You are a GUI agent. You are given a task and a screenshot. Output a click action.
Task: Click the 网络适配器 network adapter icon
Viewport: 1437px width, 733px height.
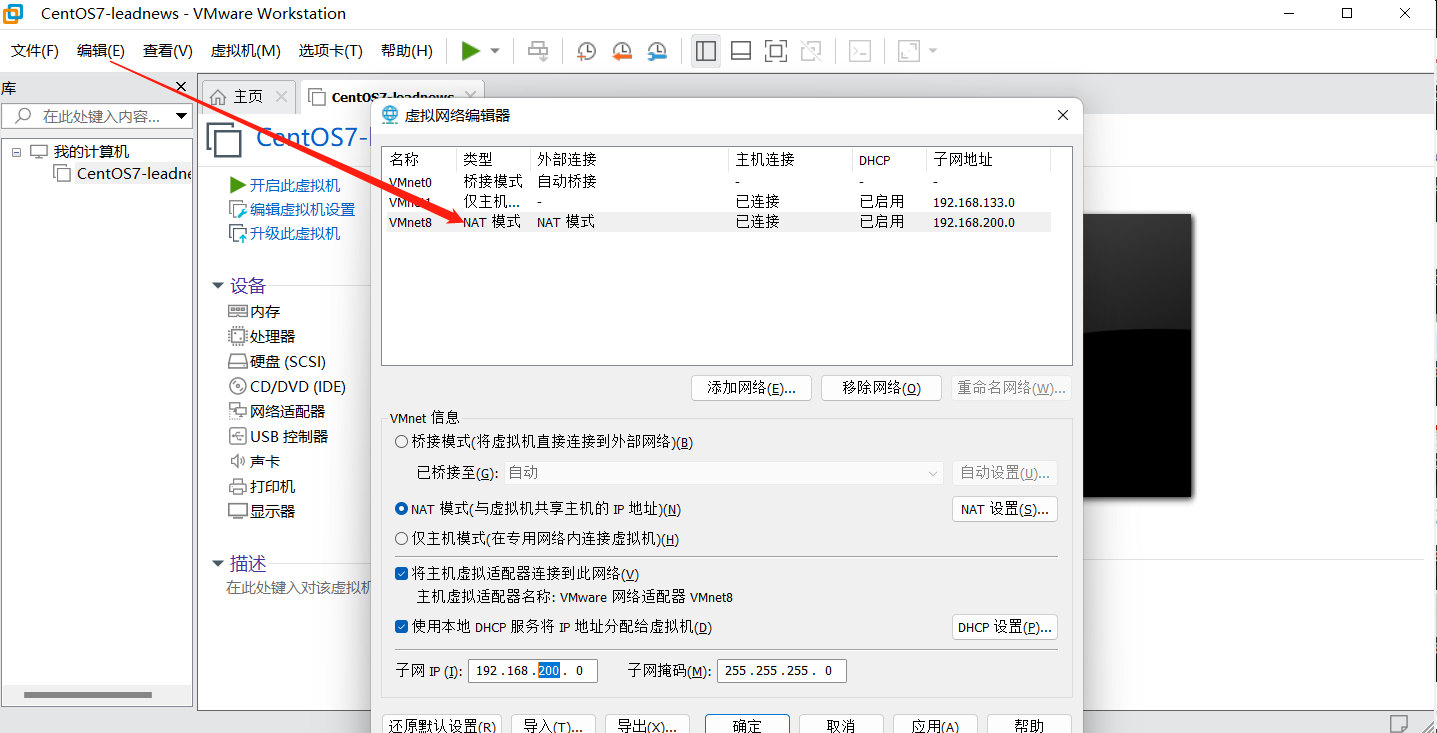tap(238, 411)
